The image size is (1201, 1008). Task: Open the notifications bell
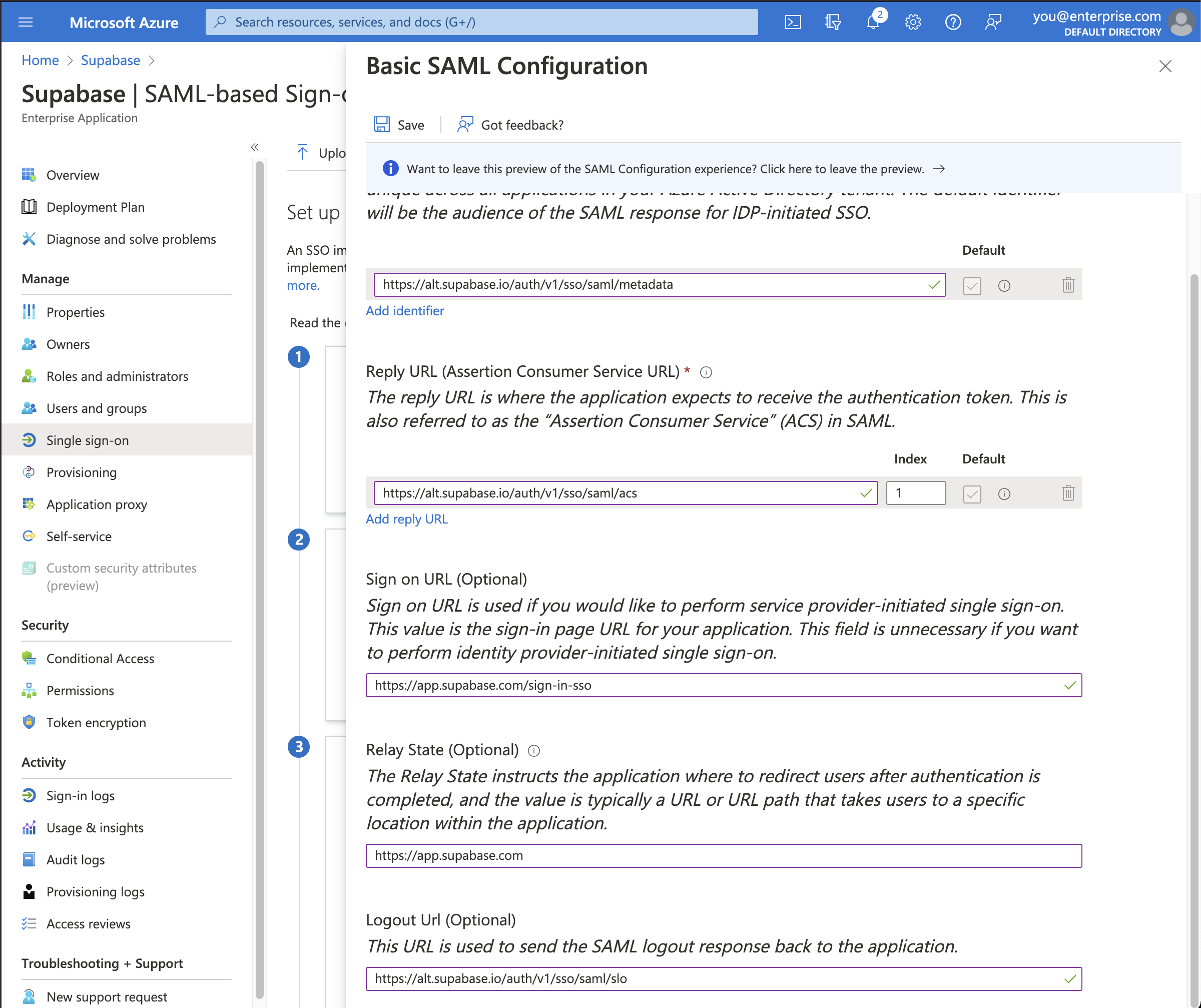point(873,22)
